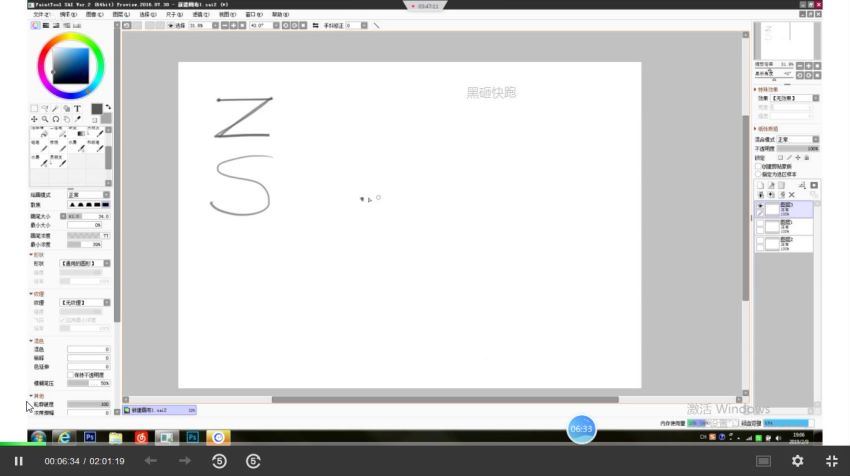850x476 pixels.
Task: Click the foreground color swatch
Action: coord(96,109)
